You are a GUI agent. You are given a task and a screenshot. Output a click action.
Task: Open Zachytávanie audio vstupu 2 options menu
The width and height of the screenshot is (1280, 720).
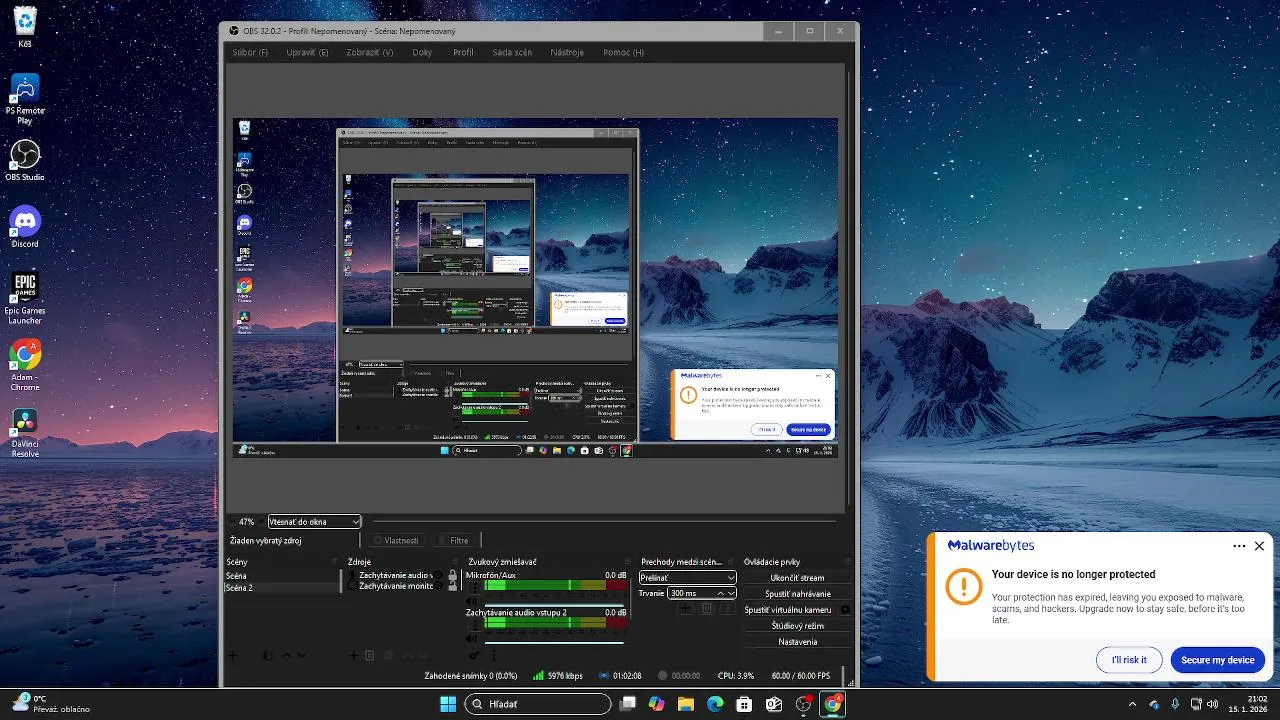[x=476, y=623]
